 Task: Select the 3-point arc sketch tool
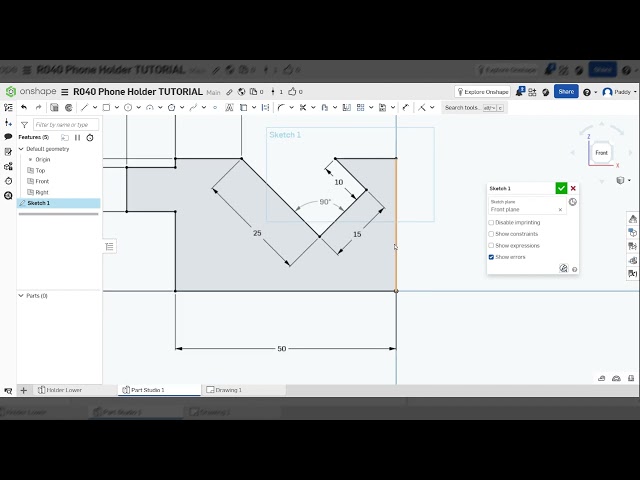[x=150, y=107]
